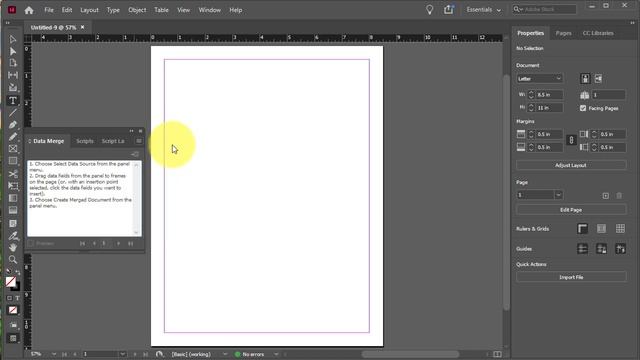The image size is (640, 360).
Task: Toggle Show Rulers button
Action: pyautogui.click(x=582, y=229)
